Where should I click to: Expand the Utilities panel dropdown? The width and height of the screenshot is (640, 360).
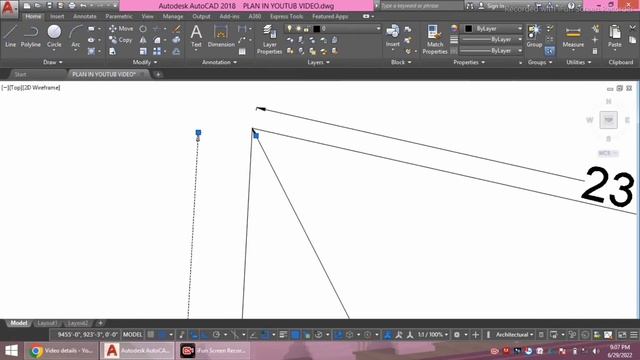(x=579, y=62)
